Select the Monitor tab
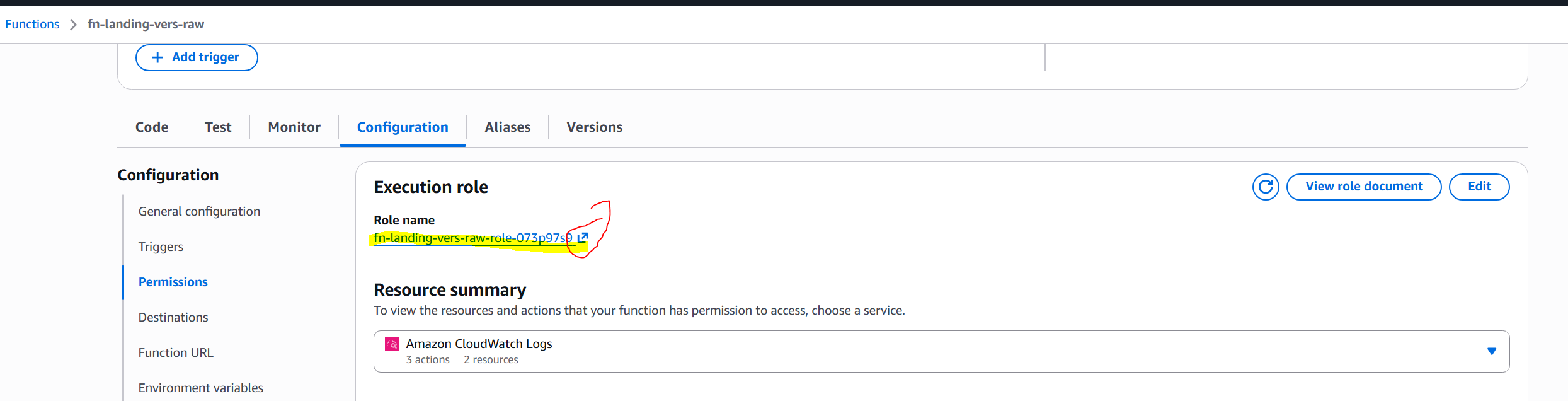This screenshot has height=401, width=1568. [x=294, y=127]
